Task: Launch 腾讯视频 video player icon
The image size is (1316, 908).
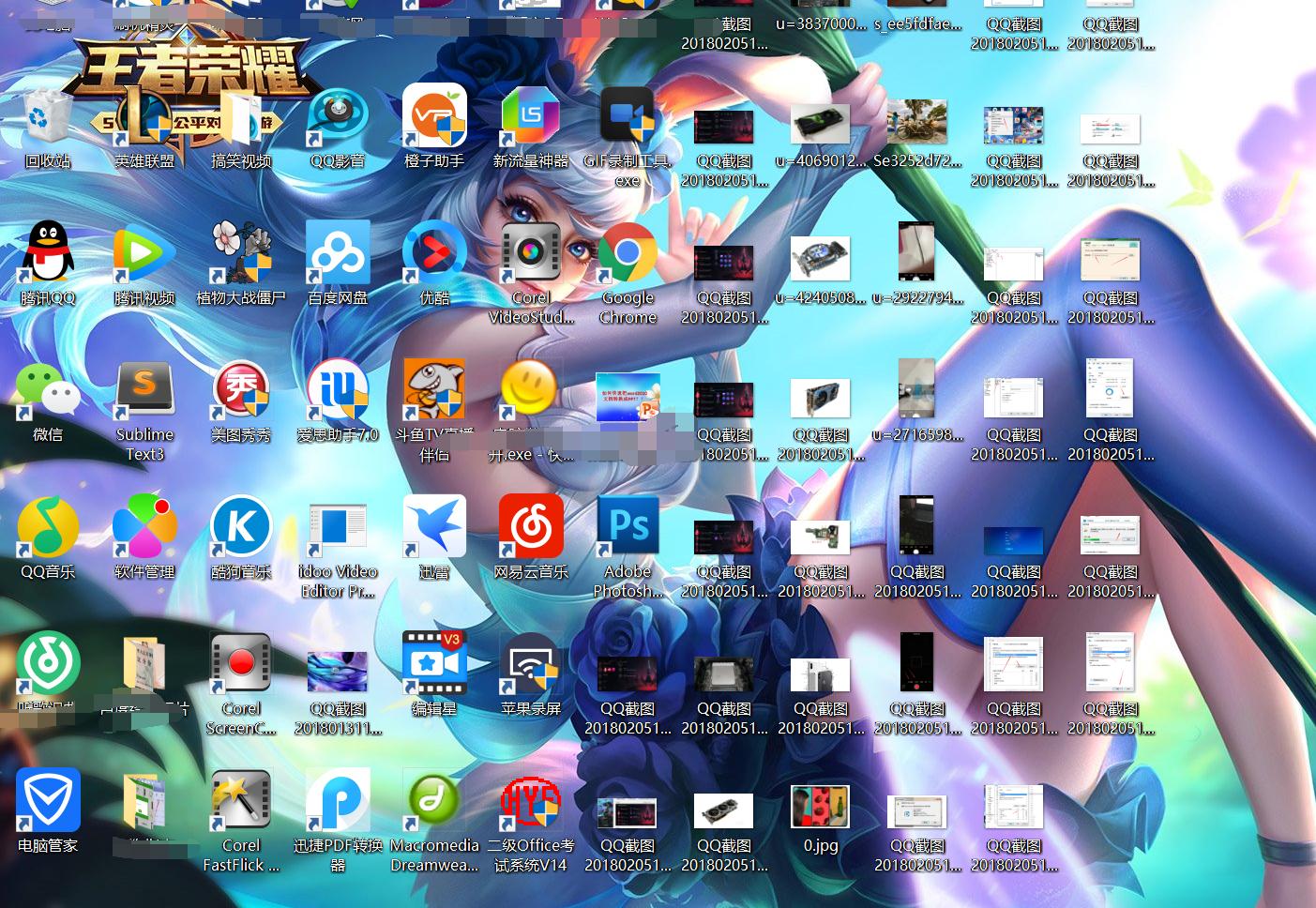Action: [x=144, y=254]
